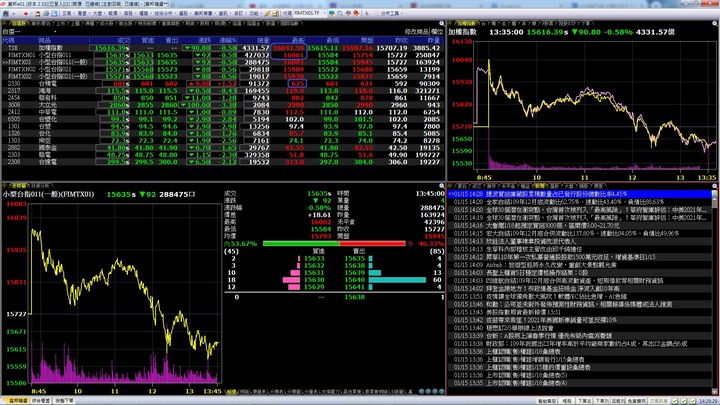Screen dimensions: 720x405
Task: Switch to the 上櫃 tab
Action: pos(76,23)
